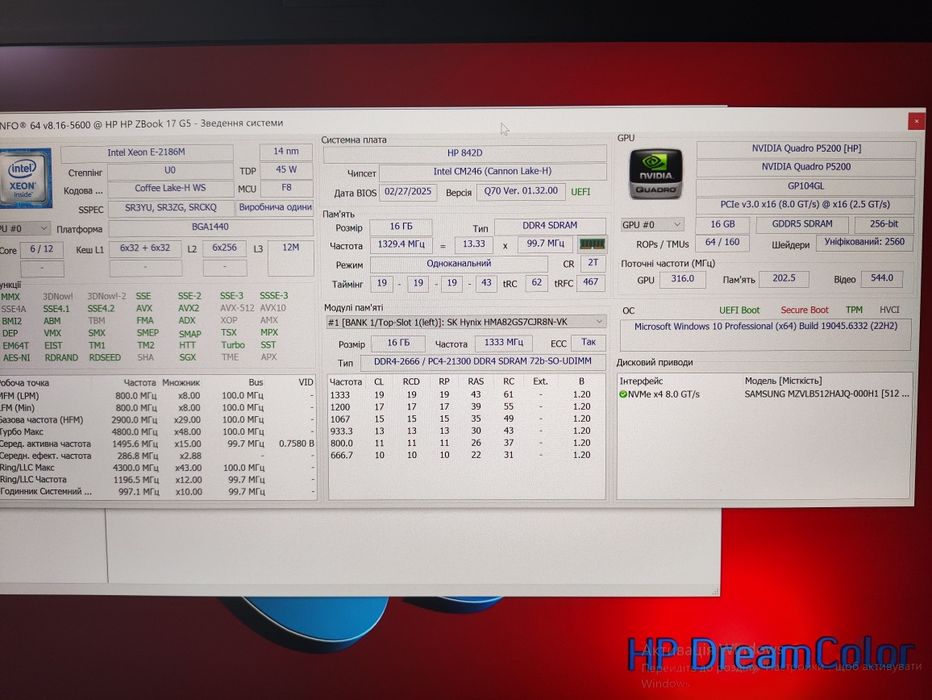This screenshot has height=700, width=932.
Task: Close the HWiNFO summary window
Action: pos(917,121)
